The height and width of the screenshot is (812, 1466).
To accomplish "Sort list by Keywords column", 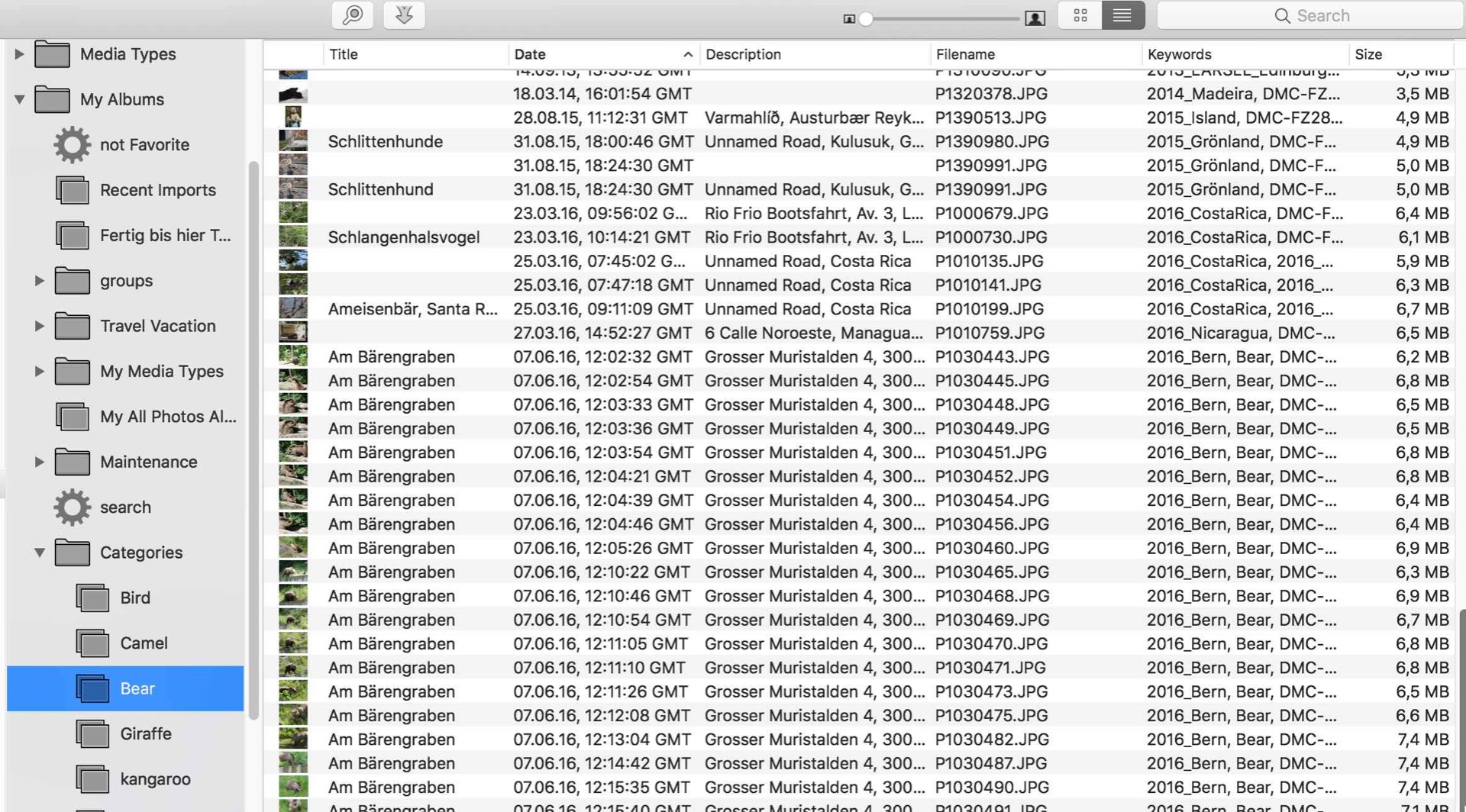I will (1245, 54).
